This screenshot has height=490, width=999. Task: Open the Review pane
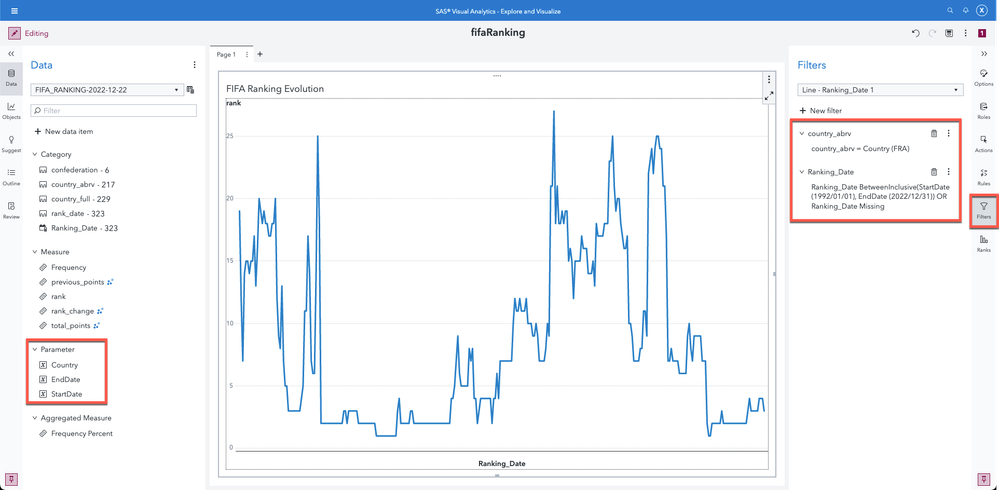click(x=11, y=210)
